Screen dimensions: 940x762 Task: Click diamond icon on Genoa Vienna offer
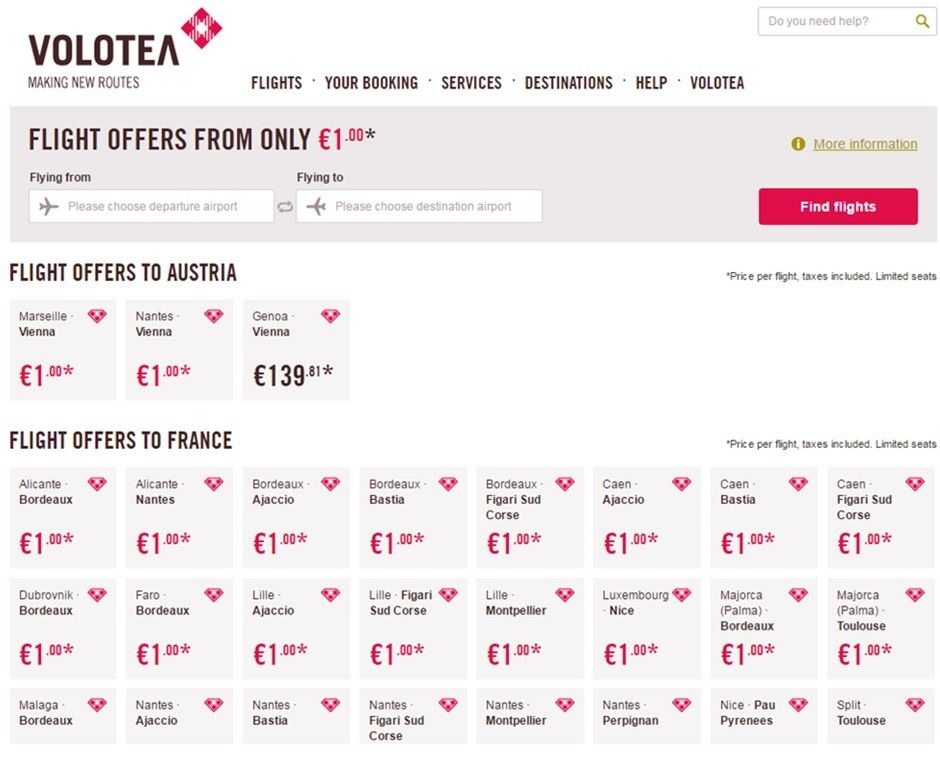[330, 316]
